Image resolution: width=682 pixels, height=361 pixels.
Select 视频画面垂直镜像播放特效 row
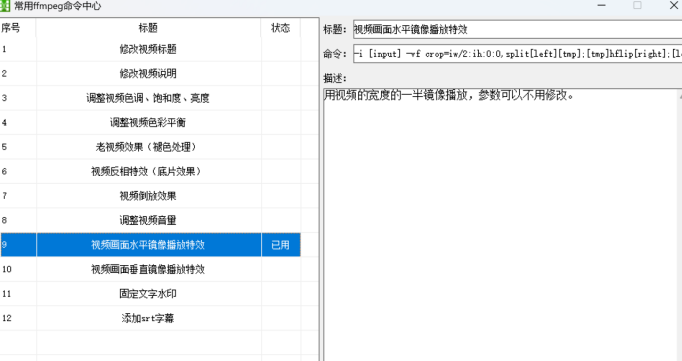pos(150,269)
